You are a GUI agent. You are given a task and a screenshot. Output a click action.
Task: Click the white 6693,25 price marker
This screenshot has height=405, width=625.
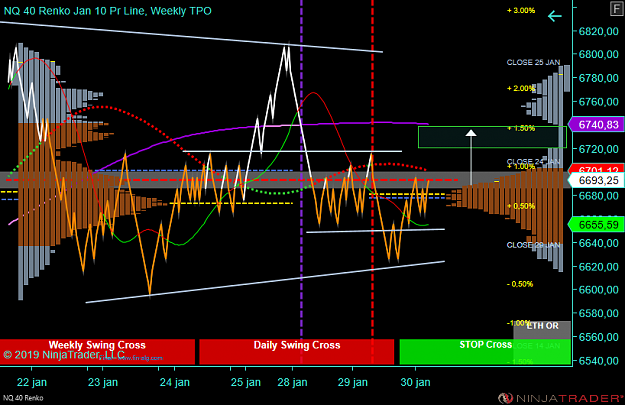point(597,181)
